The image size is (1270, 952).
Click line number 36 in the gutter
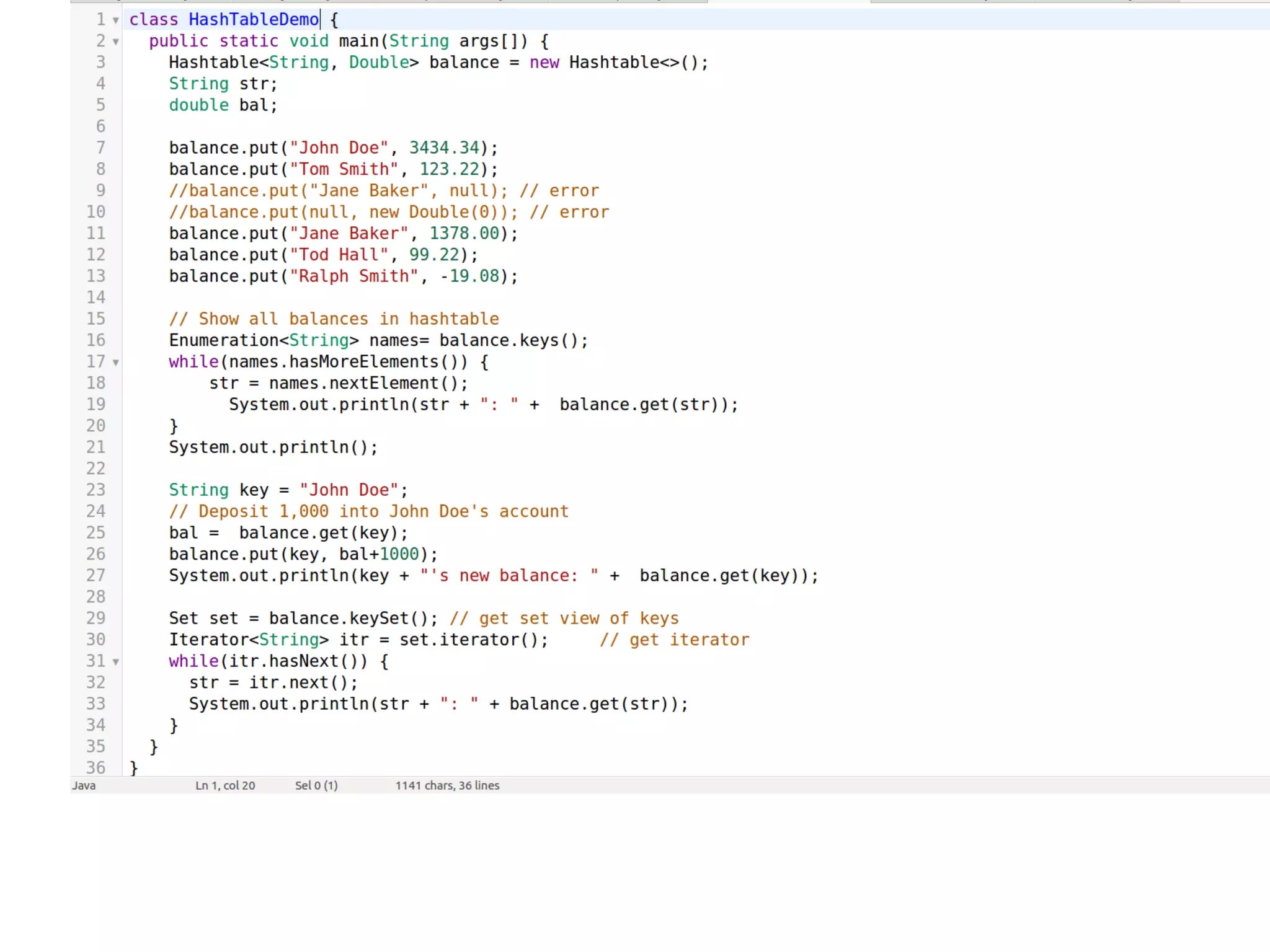pyautogui.click(x=95, y=768)
